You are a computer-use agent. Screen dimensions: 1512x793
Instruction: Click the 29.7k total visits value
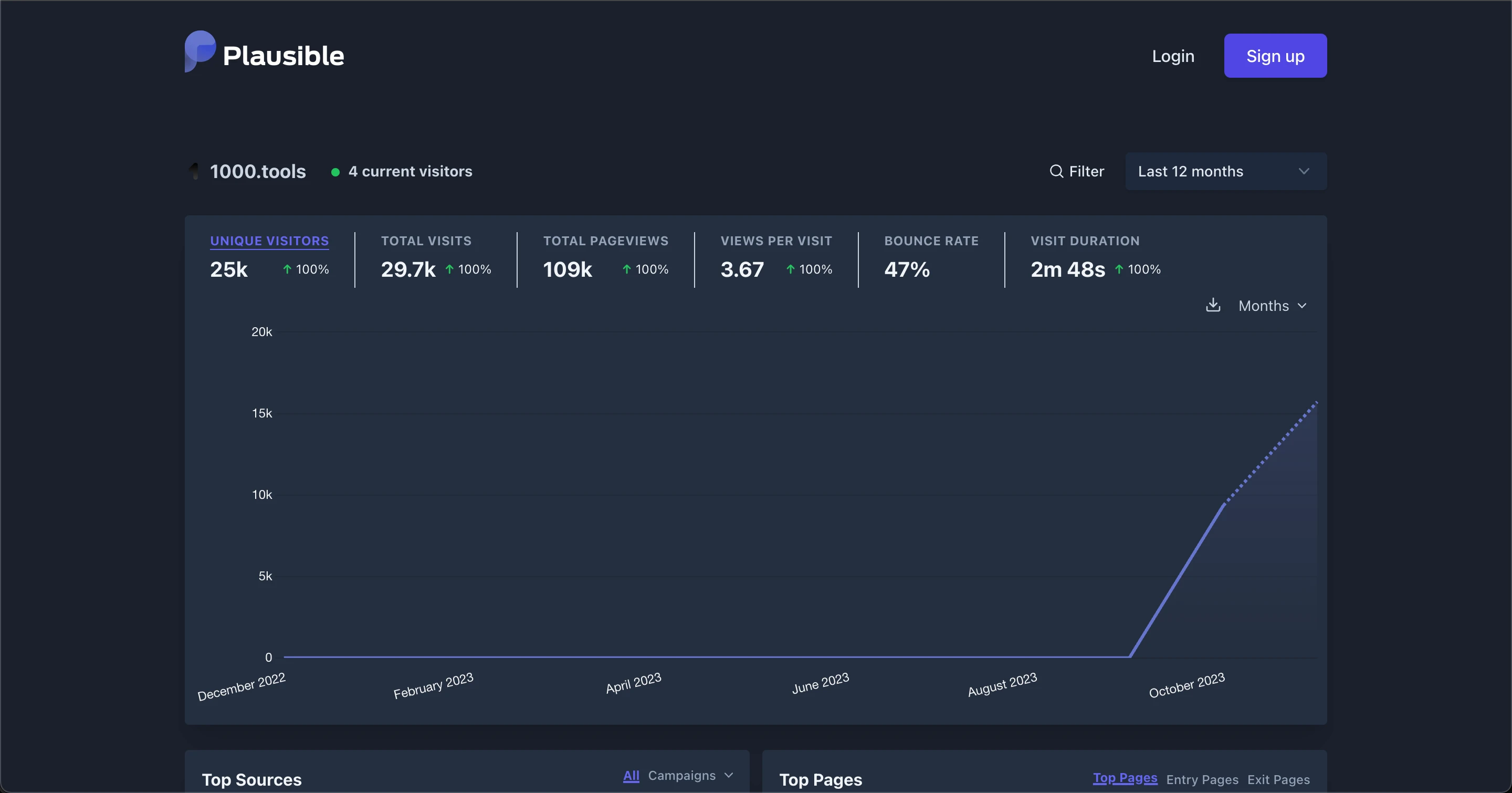click(x=408, y=269)
